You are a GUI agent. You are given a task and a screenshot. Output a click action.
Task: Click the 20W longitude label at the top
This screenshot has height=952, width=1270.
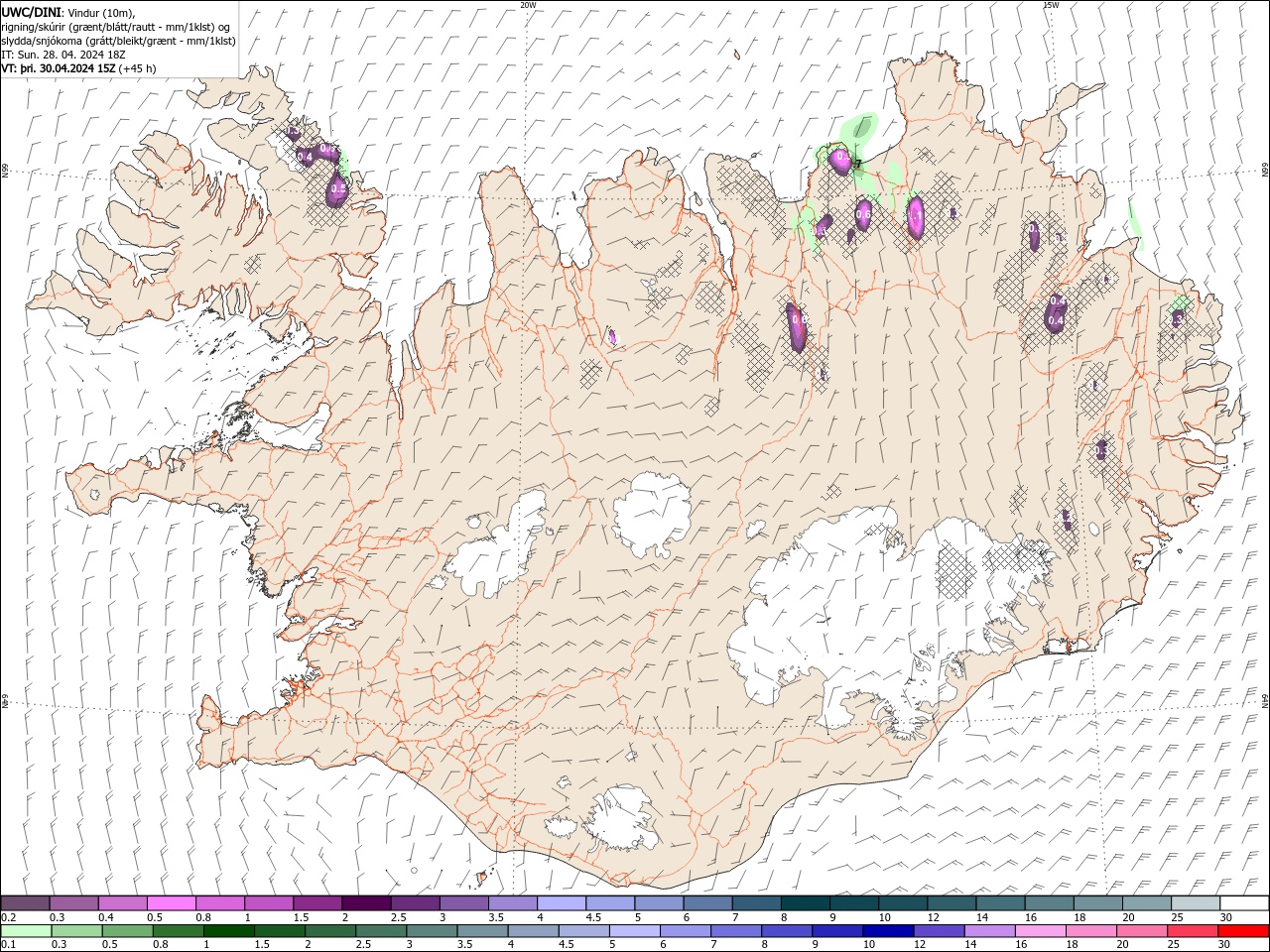[529, 5]
